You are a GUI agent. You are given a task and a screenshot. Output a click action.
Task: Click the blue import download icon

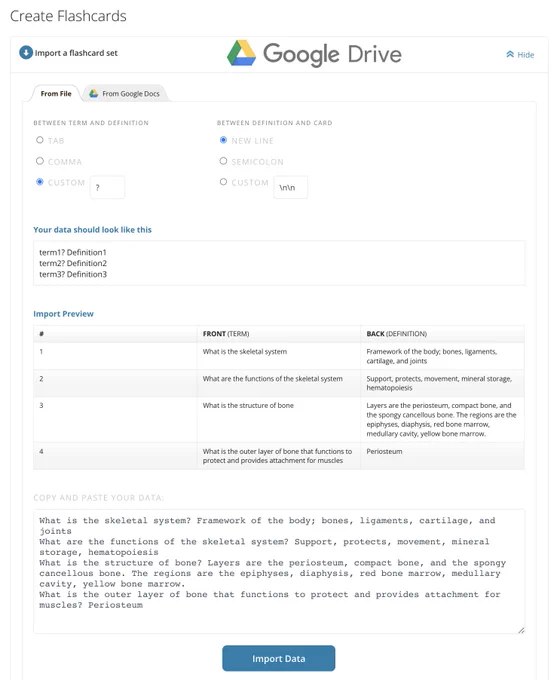(x=26, y=53)
